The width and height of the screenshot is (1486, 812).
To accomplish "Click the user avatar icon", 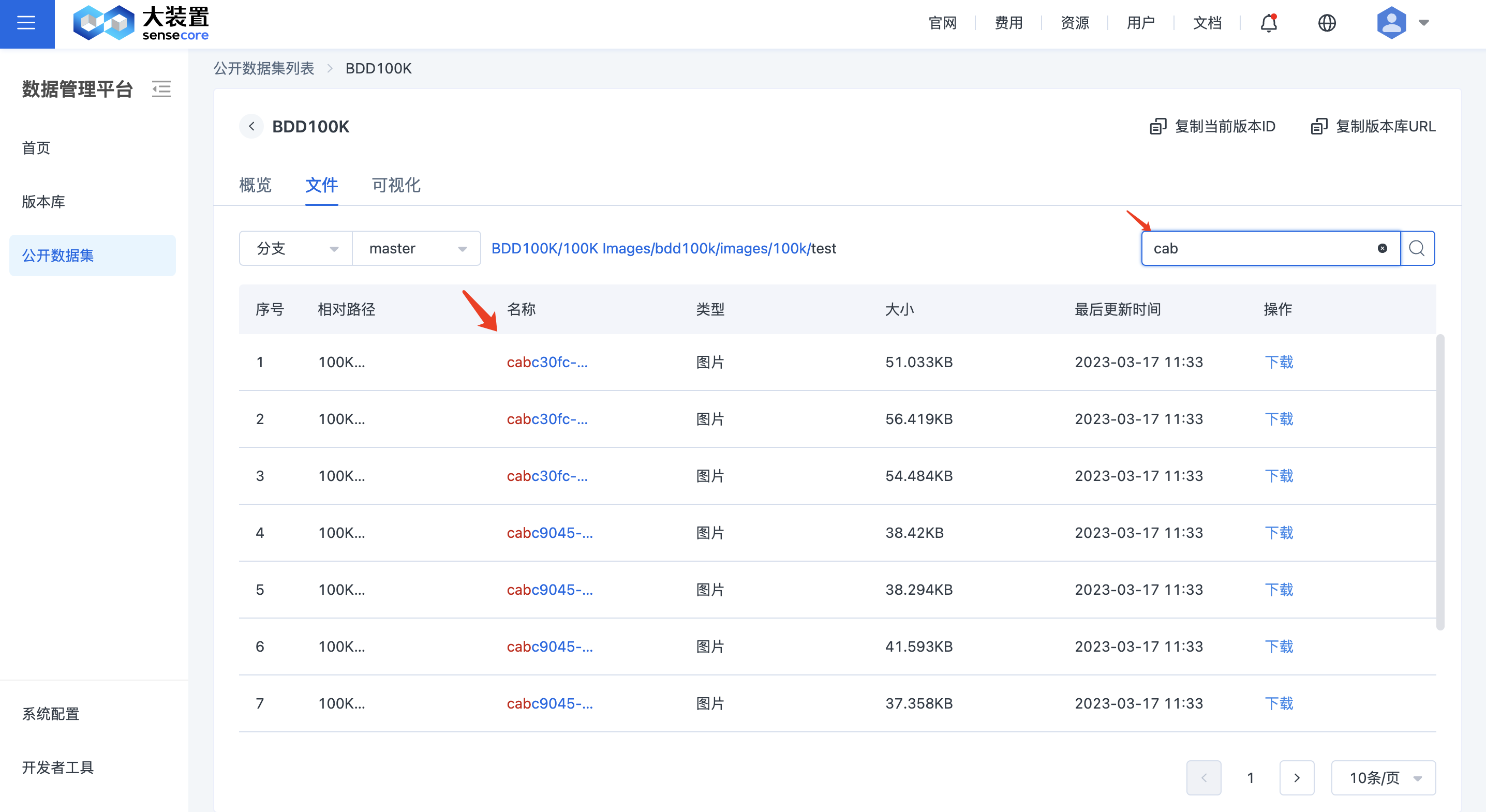I will point(1391,23).
